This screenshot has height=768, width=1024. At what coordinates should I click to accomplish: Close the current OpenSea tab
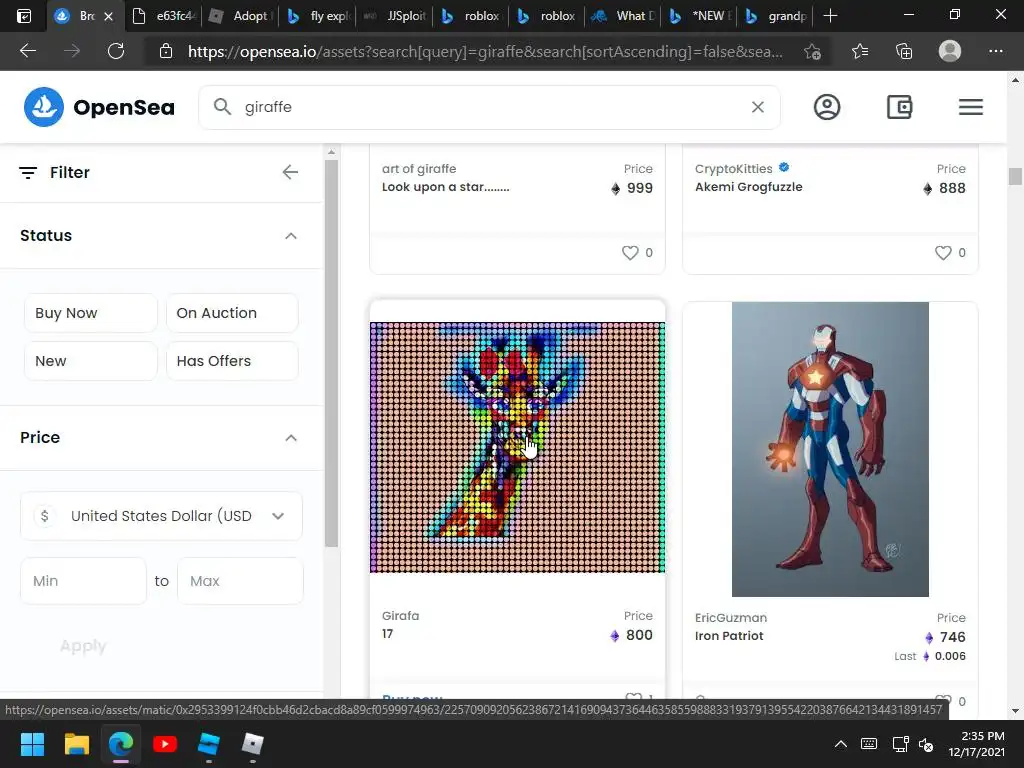109,16
